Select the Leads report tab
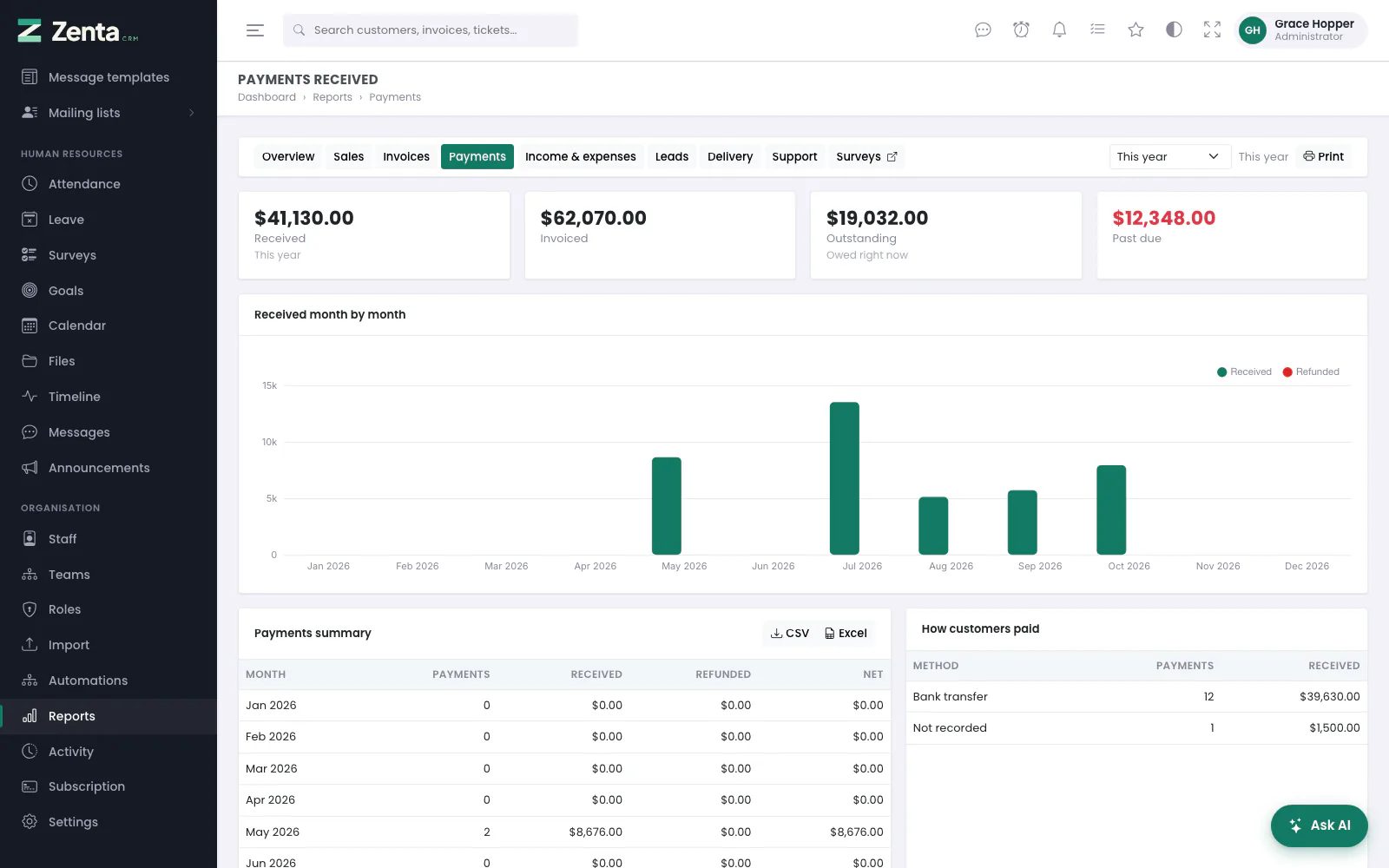This screenshot has width=1389, height=868. [672, 157]
